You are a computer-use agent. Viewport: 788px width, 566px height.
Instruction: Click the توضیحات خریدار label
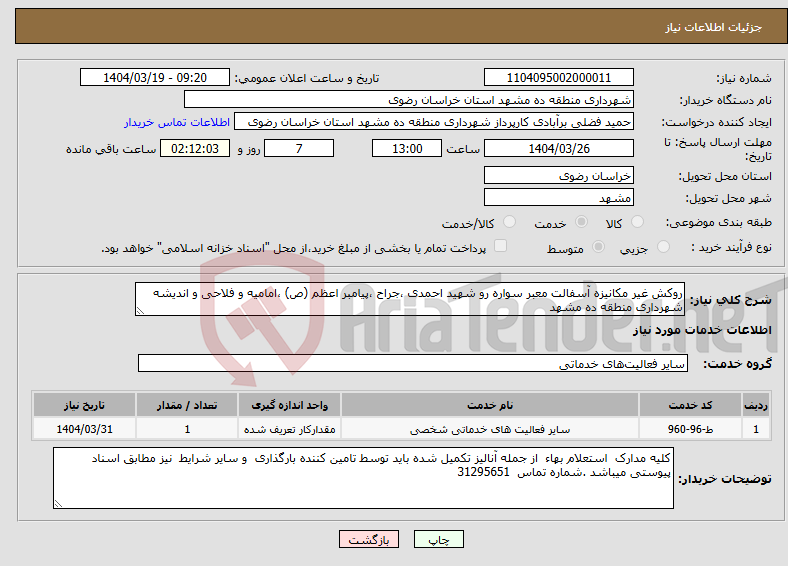tap(725, 479)
